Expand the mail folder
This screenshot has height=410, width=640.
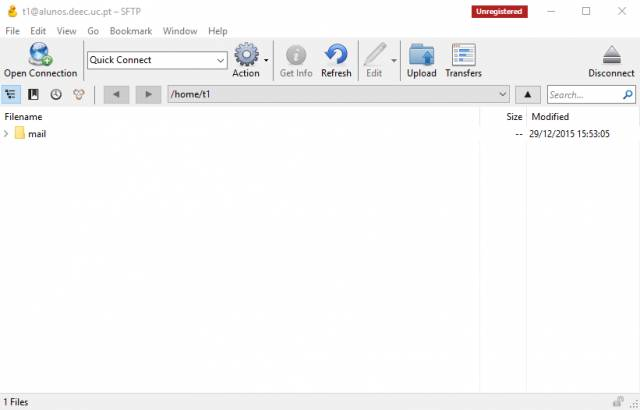[6, 134]
